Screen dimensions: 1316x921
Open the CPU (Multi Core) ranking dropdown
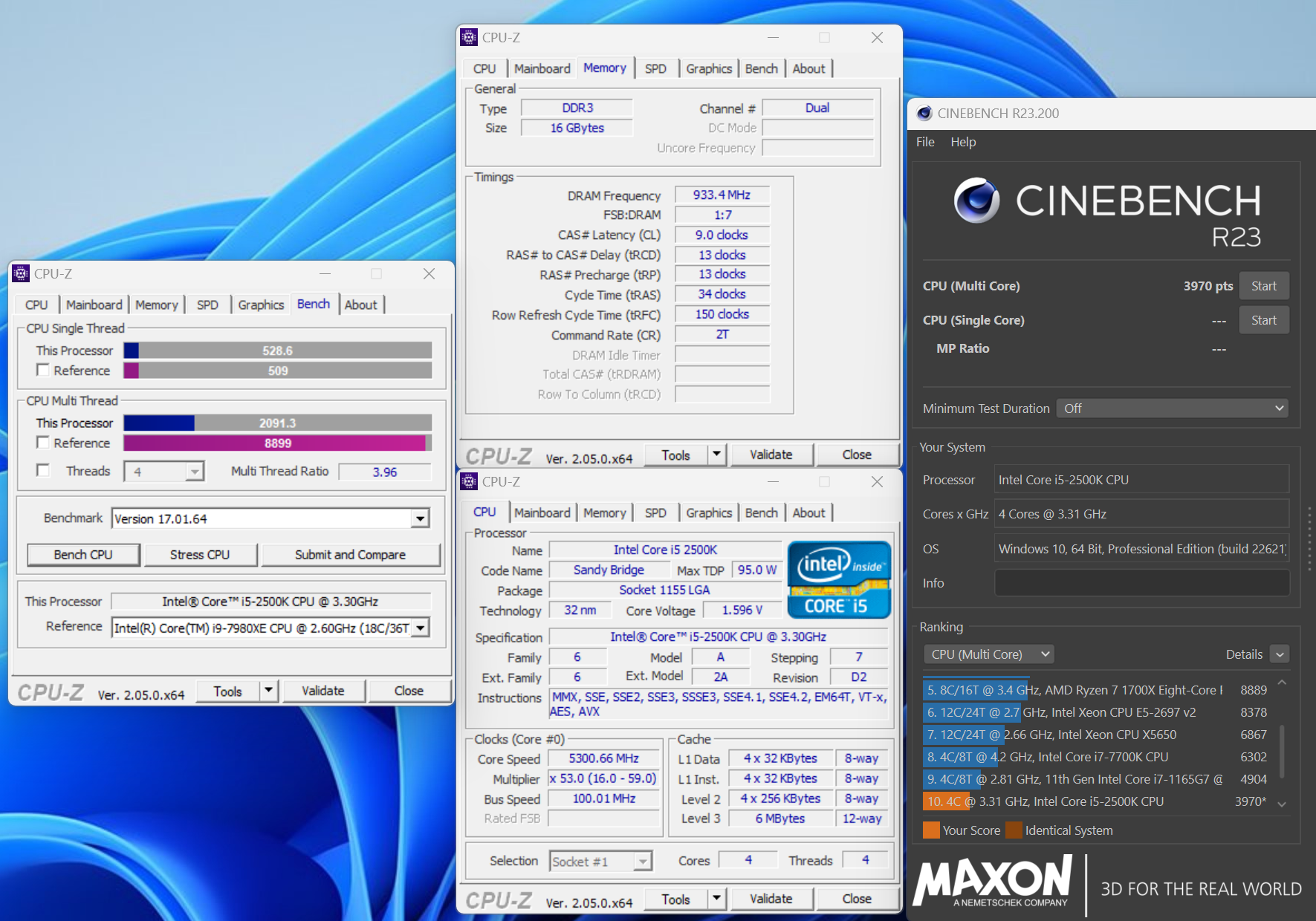point(989,654)
